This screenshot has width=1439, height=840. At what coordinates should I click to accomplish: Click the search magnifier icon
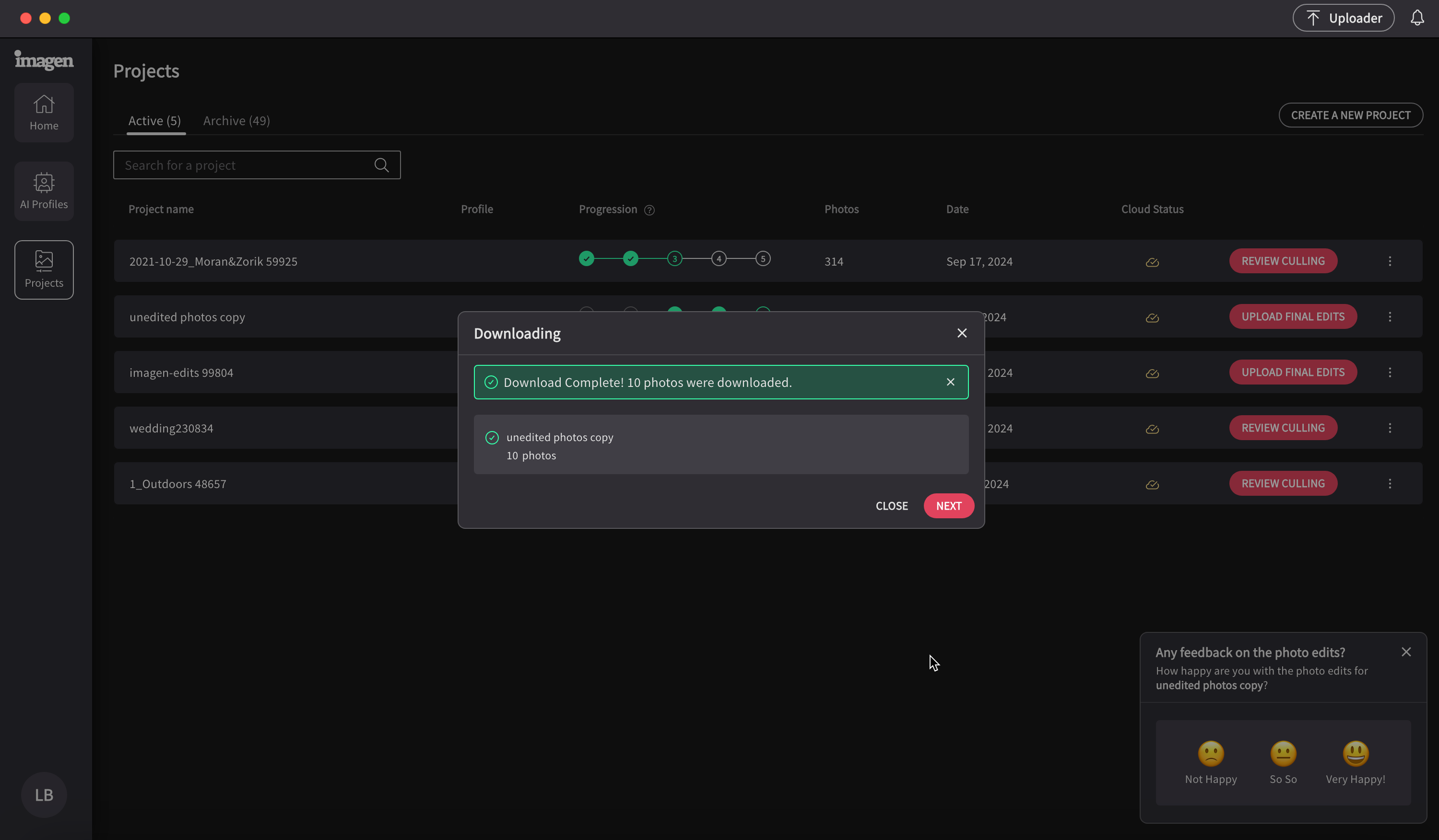coord(381,165)
